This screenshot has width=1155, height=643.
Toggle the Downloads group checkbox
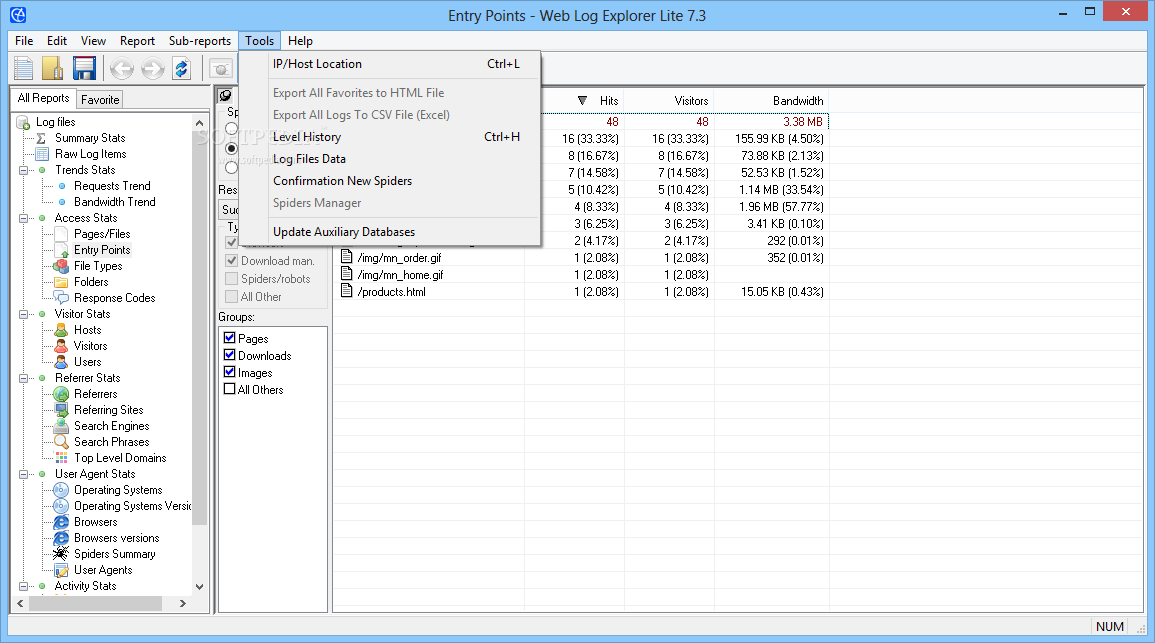[230, 355]
